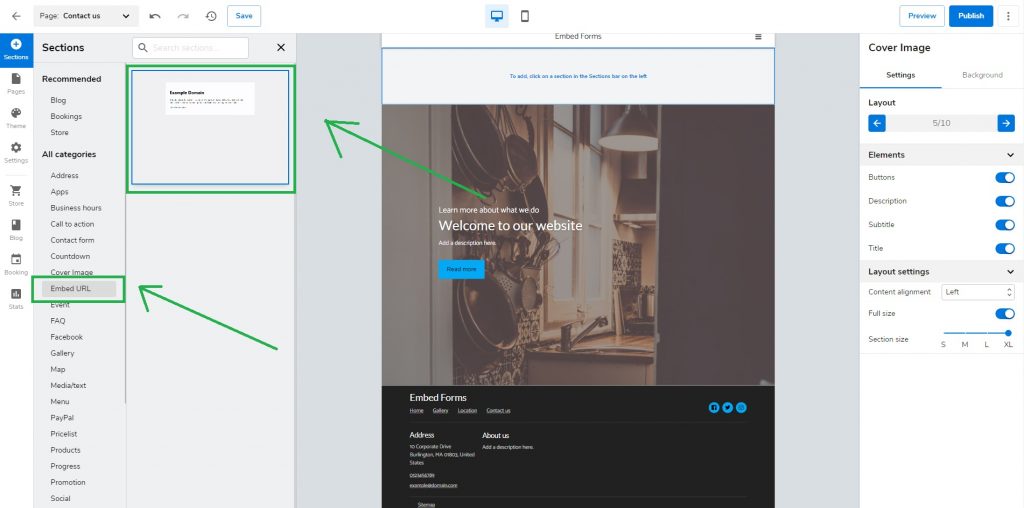The image size is (1024, 508).
Task: Open the version history icon
Action: tap(211, 16)
